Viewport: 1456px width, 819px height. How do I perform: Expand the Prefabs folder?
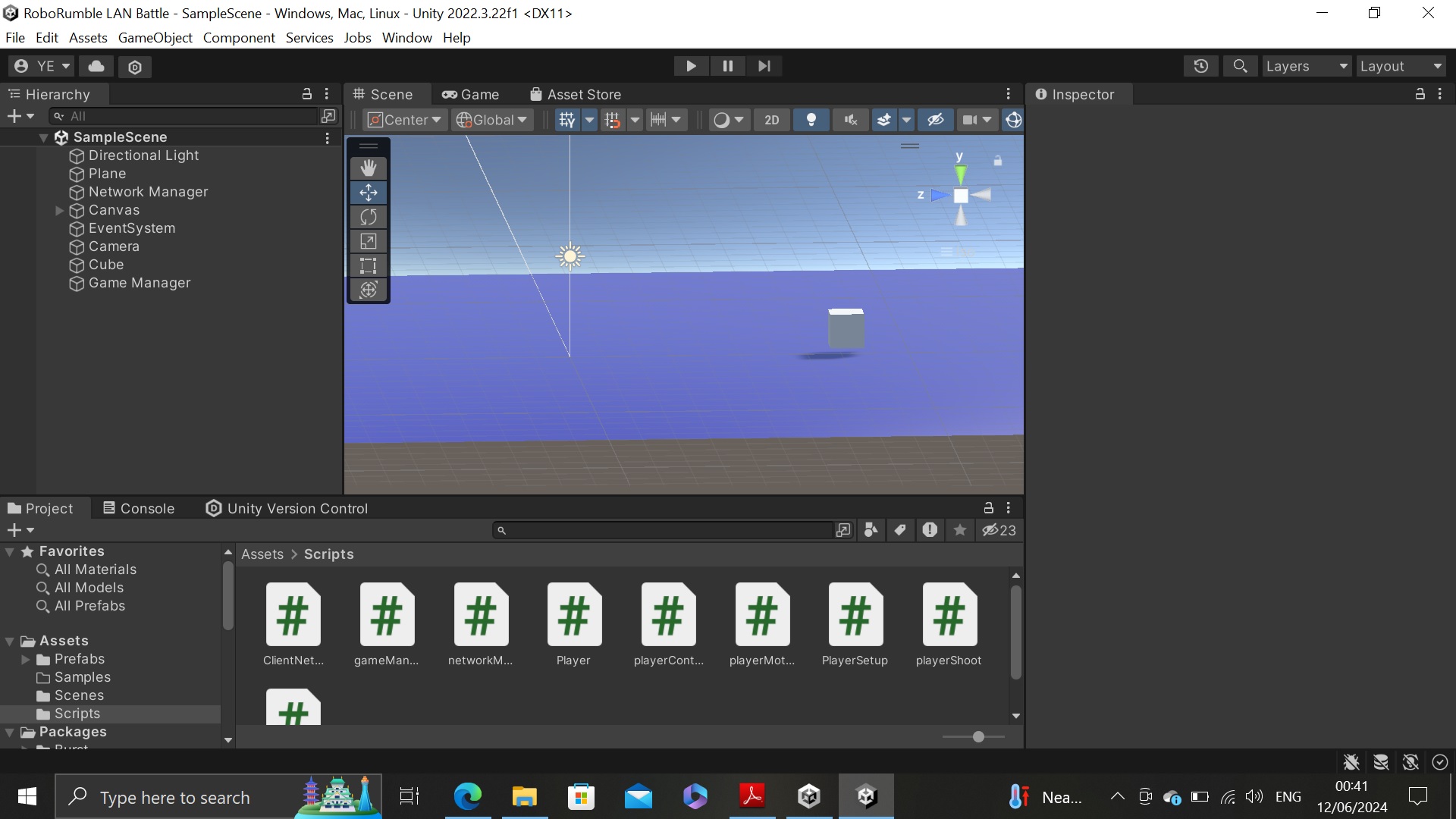pos(26,659)
